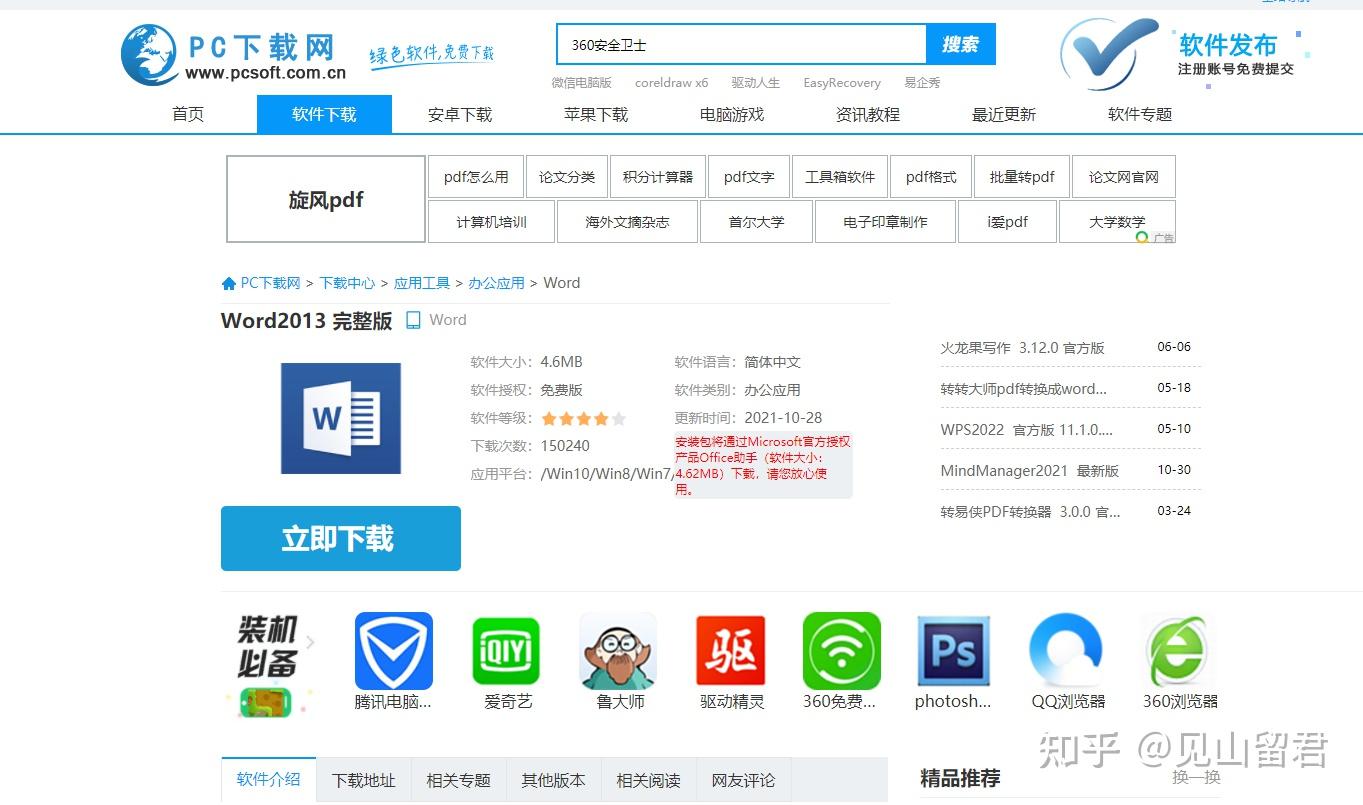Click the 搜索 search button

pos(961,45)
